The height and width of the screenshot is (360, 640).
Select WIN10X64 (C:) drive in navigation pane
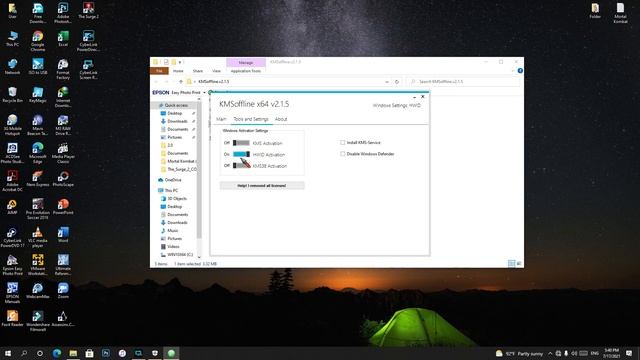pyautogui.click(x=177, y=255)
